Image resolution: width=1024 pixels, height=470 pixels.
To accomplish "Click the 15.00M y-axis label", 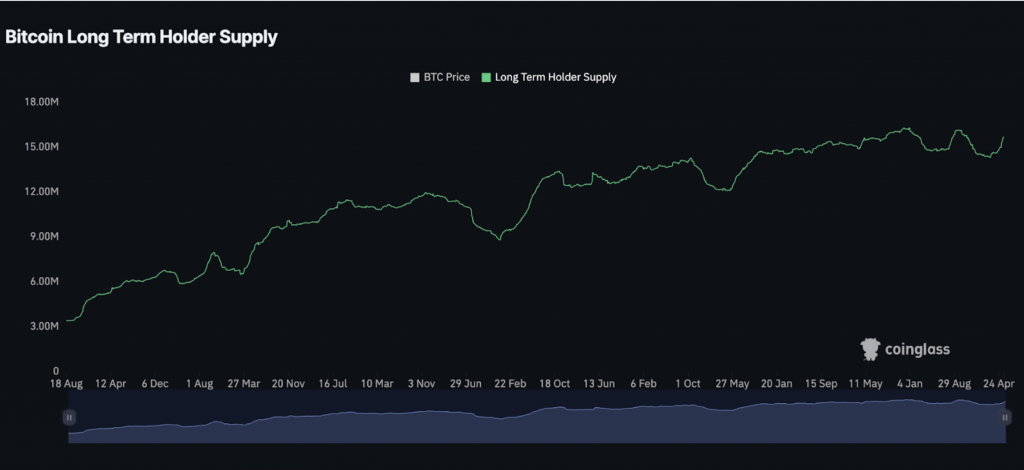I will coord(43,147).
